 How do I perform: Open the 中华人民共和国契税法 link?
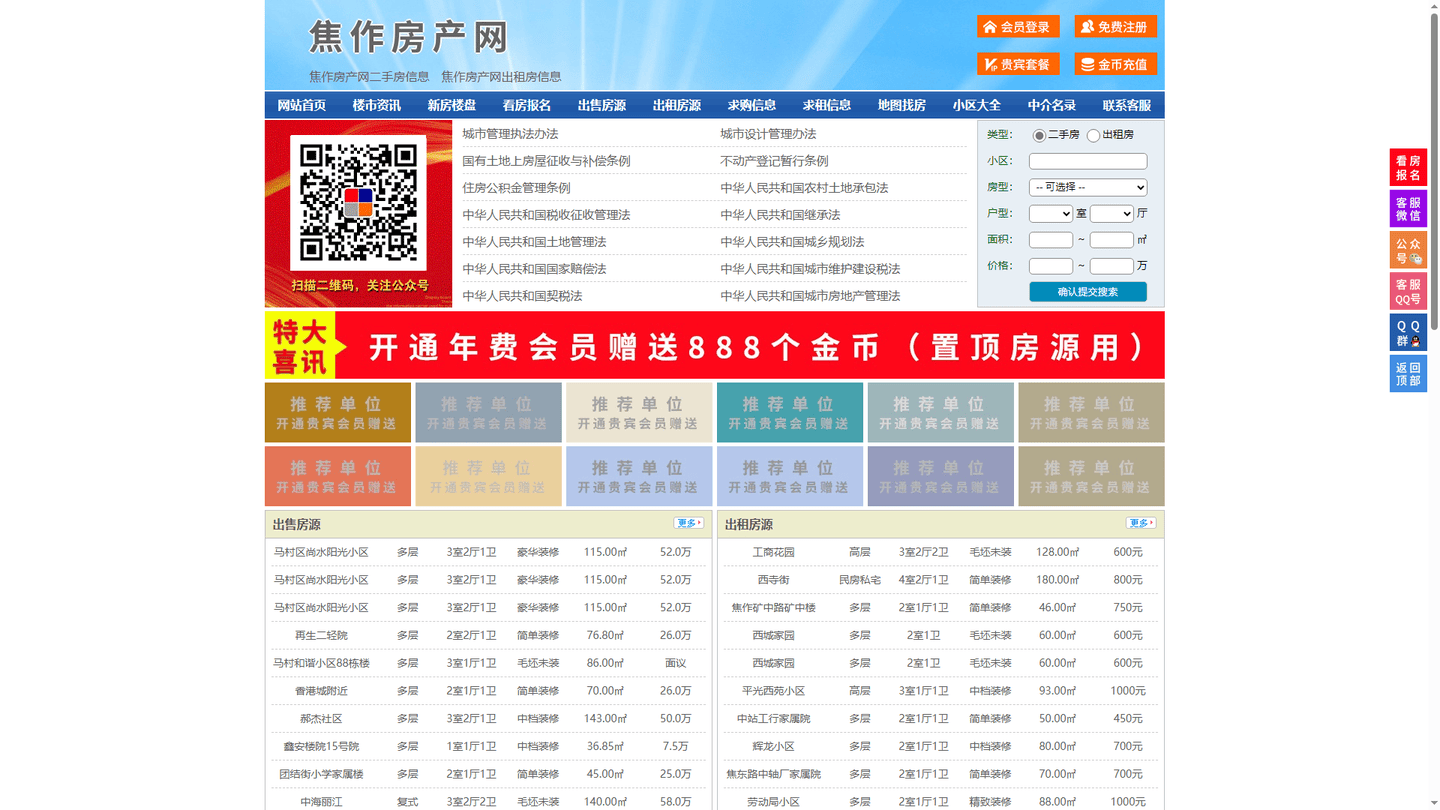tap(522, 296)
